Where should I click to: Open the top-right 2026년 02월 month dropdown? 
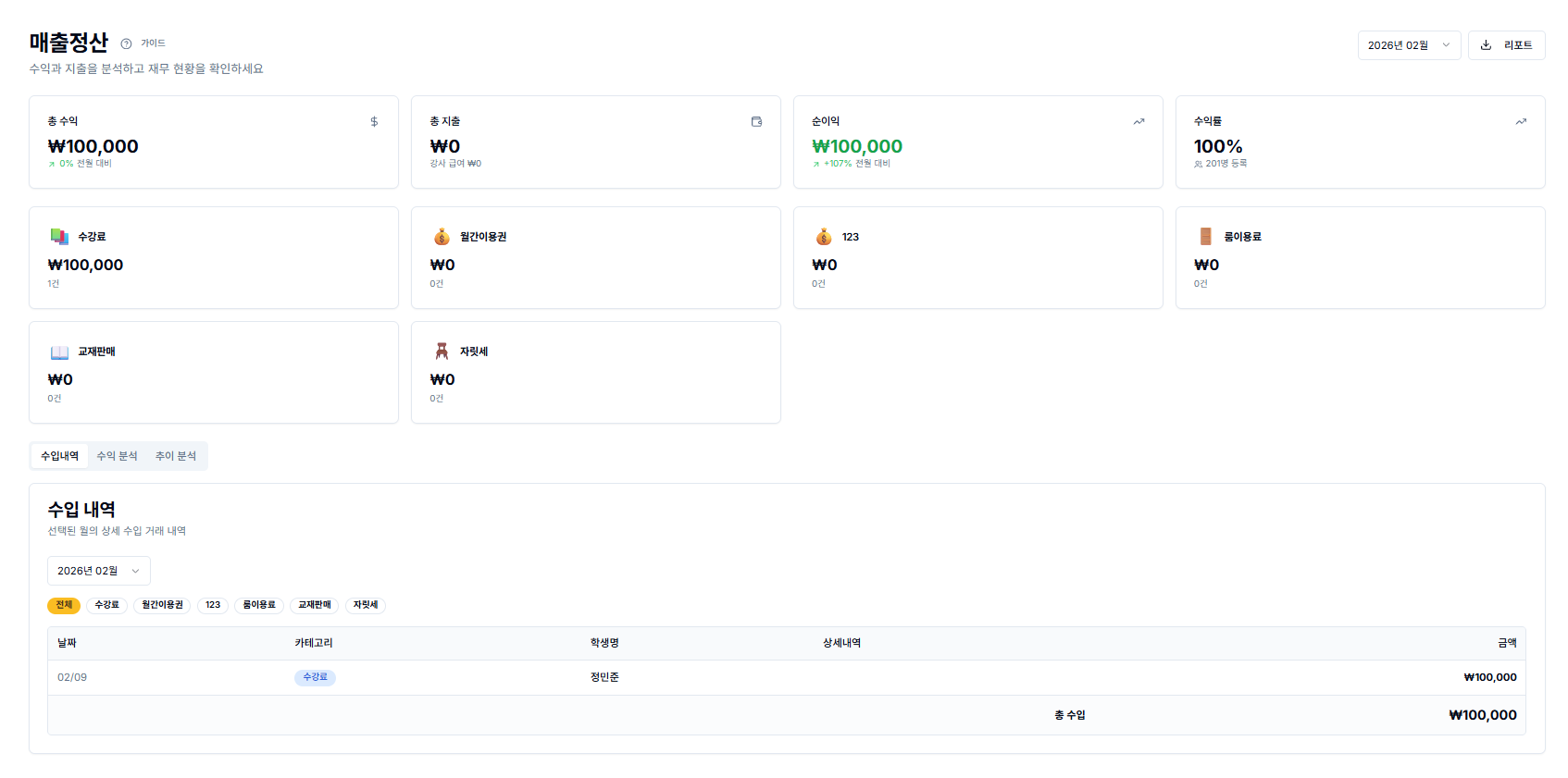pos(1409,45)
